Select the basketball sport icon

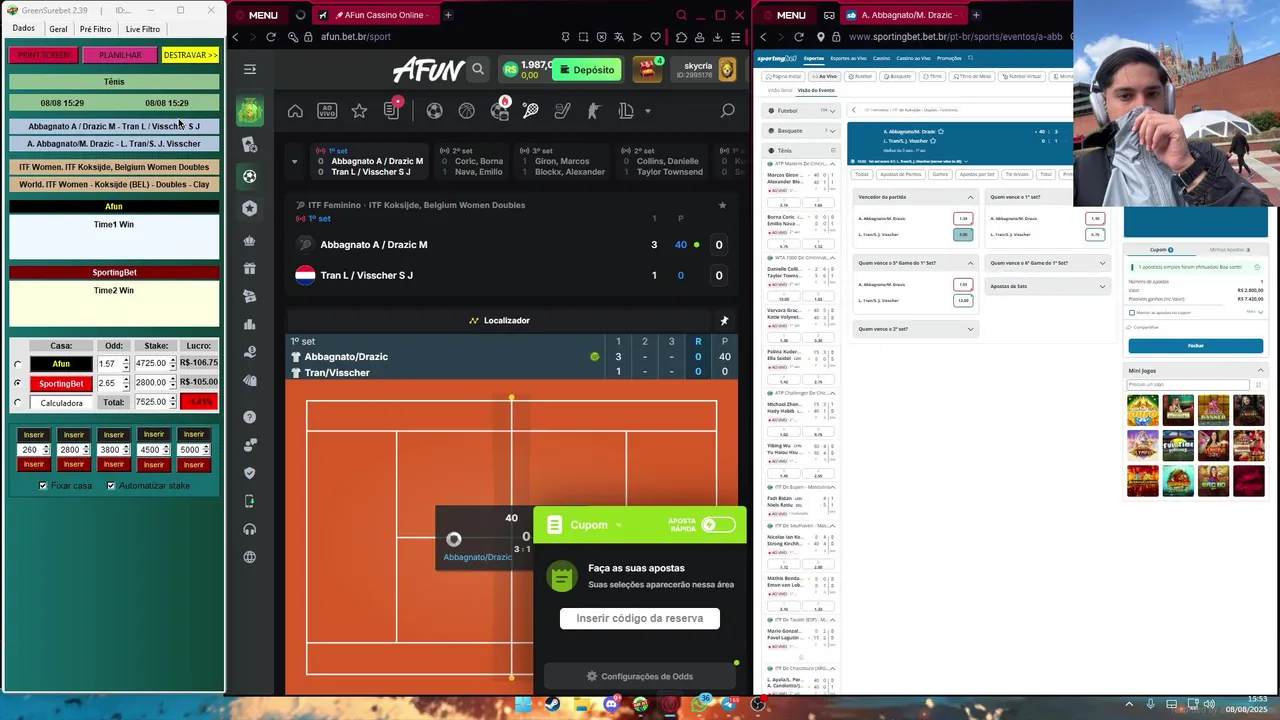(x=466, y=111)
